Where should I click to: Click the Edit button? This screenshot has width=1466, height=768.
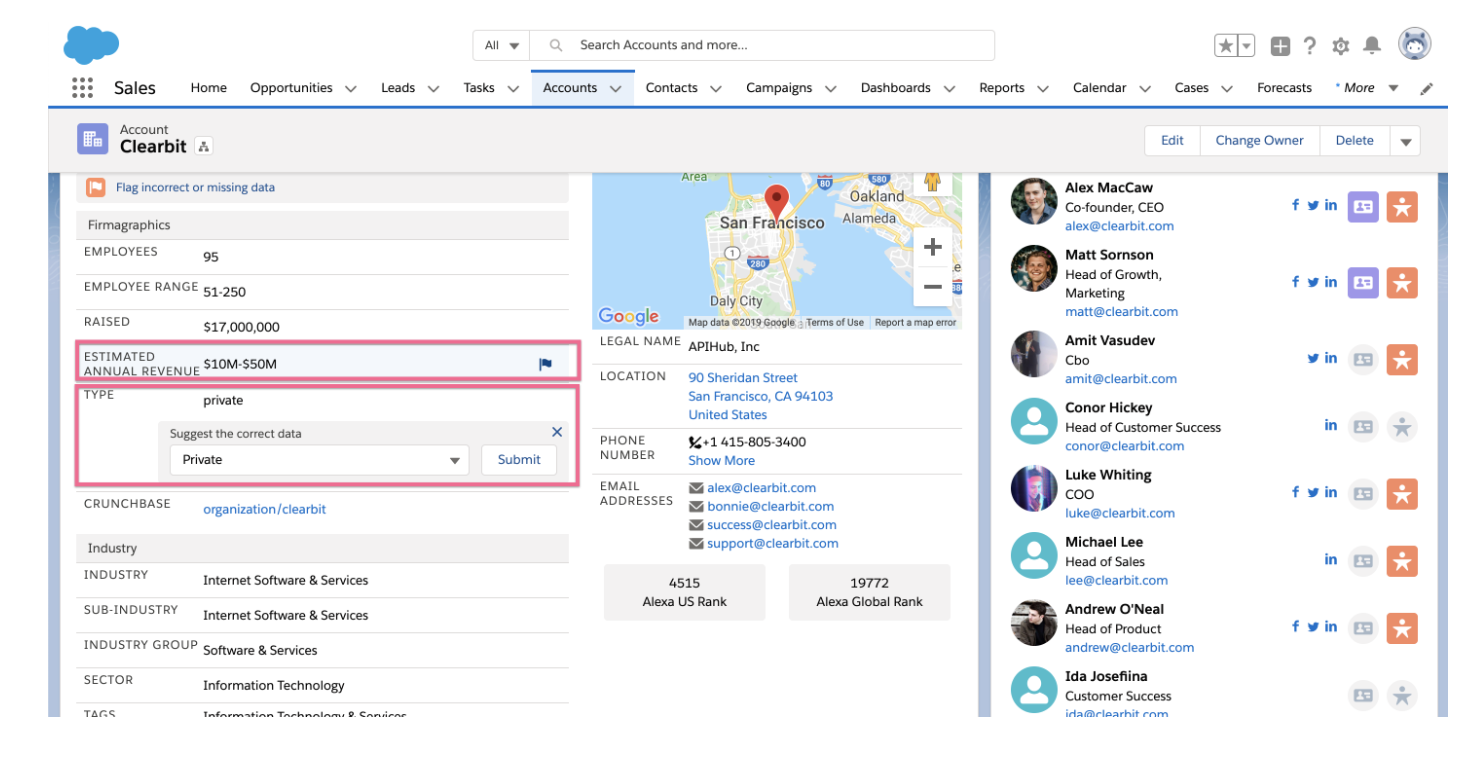tap(1172, 141)
